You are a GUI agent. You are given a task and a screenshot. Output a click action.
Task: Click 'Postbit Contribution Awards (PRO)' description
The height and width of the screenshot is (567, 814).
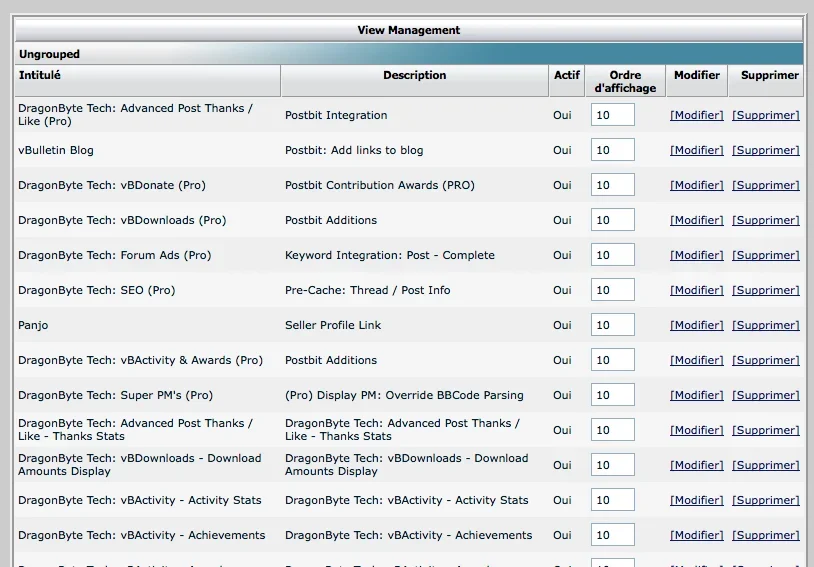point(379,185)
